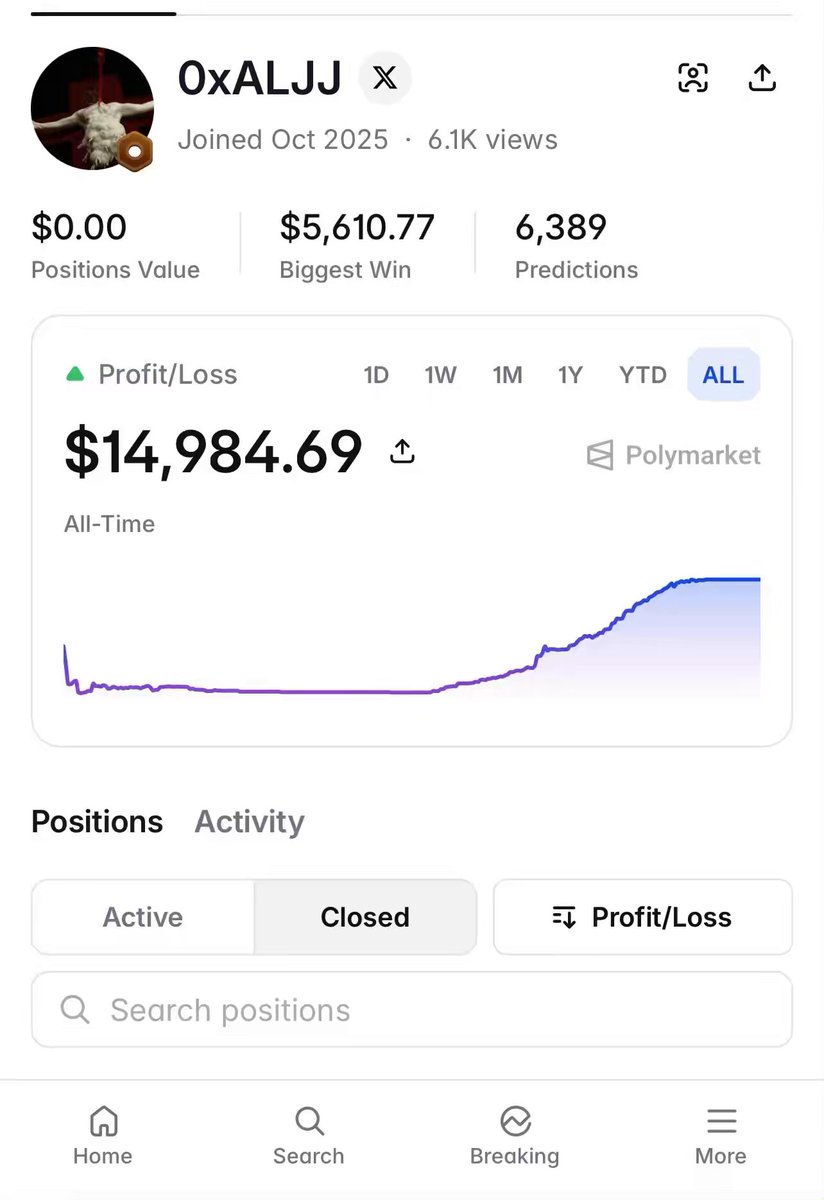Image resolution: width=824 pixels, height=1200 pixels.
Task: Select the Positions tab
Action: coord(97,822)
